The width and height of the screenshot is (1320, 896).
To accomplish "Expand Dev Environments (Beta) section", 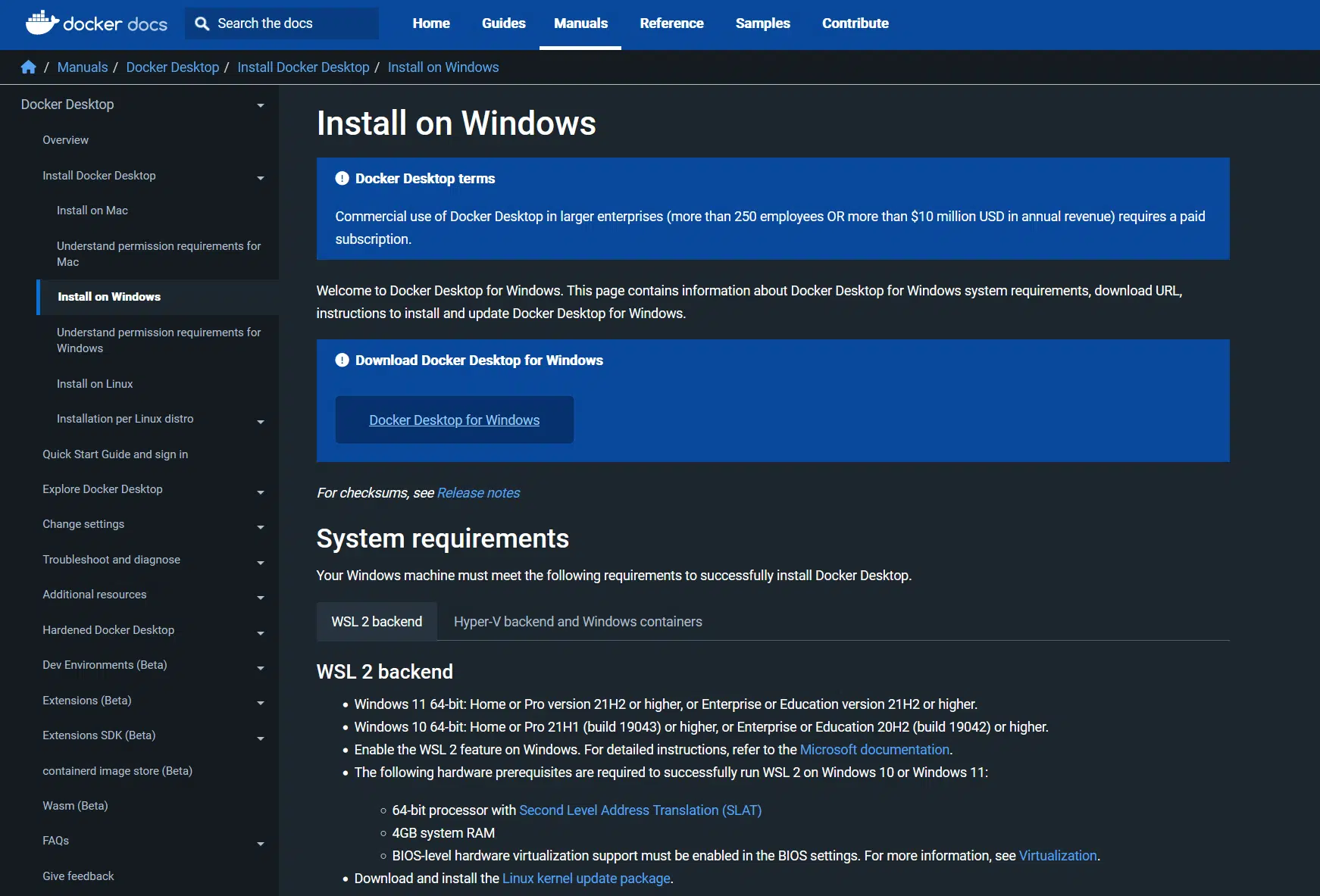I will point(261,668).
